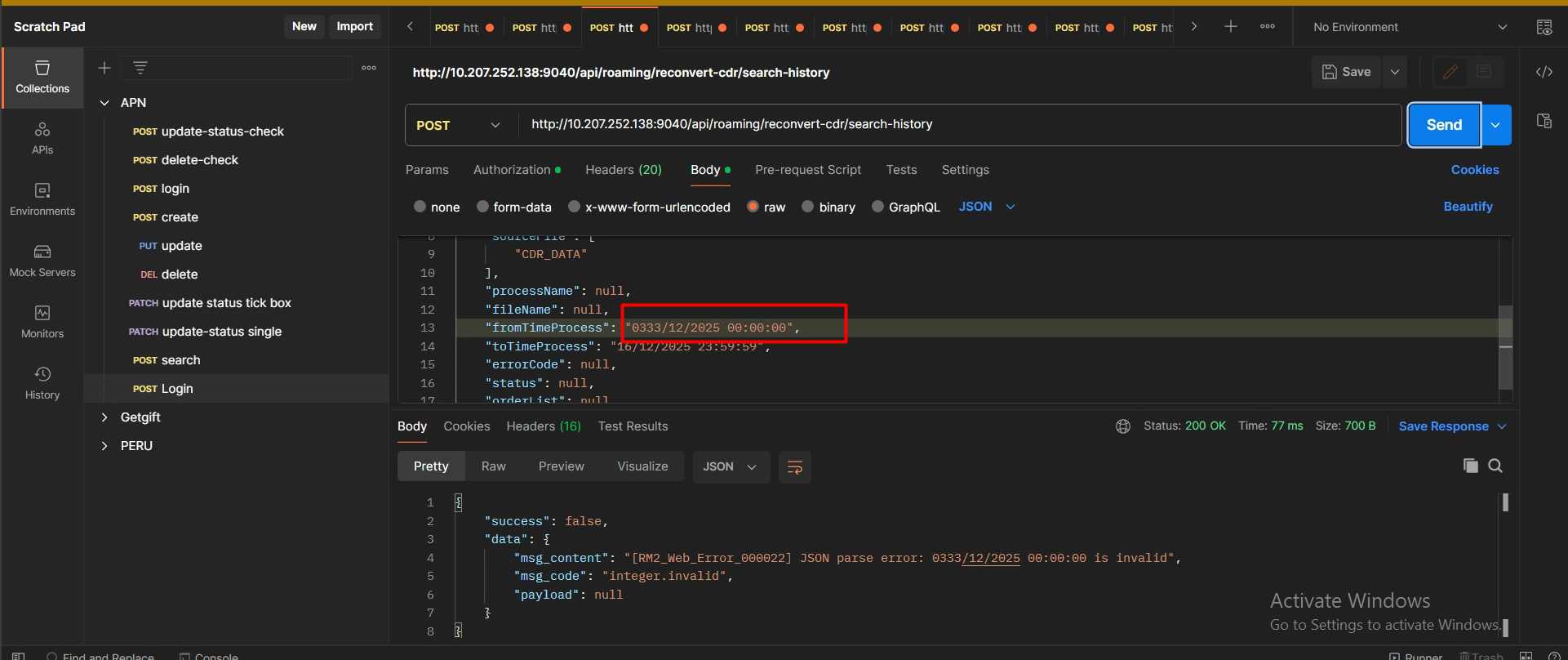Click the plus icon to create collection
The height and width of the screenshot is (660, 1568).
click(104, 68)
